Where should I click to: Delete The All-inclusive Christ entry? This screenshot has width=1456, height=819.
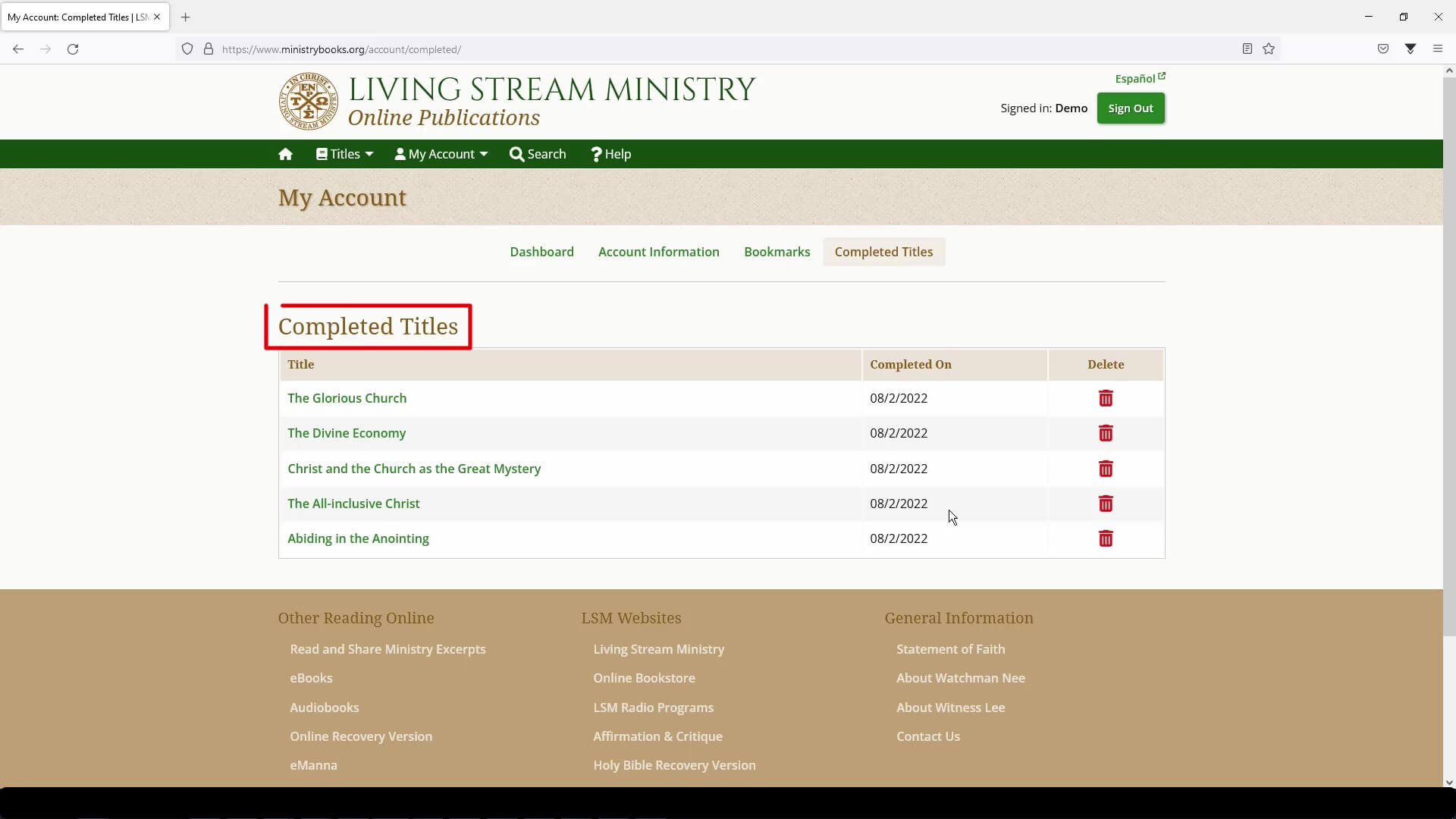click(x=1106, y=504)
